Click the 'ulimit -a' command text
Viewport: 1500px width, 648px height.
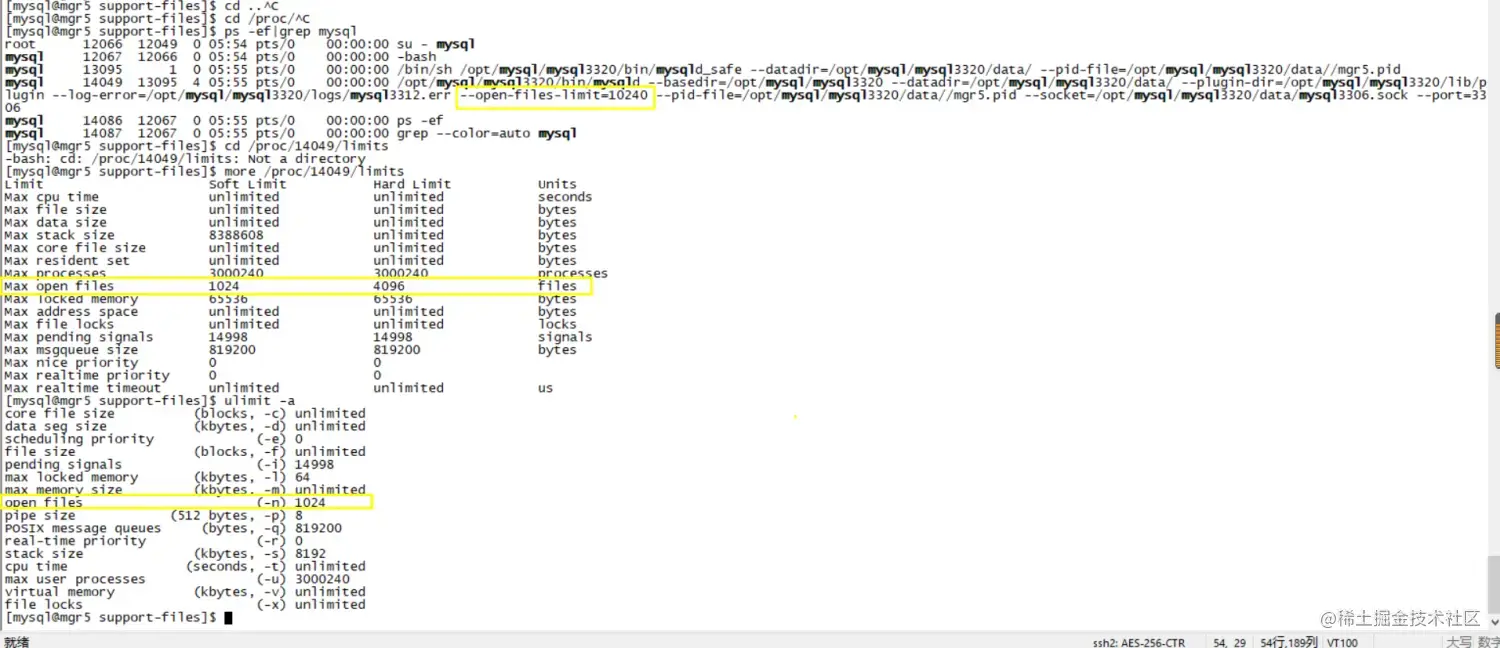click(x=260, y=401)
